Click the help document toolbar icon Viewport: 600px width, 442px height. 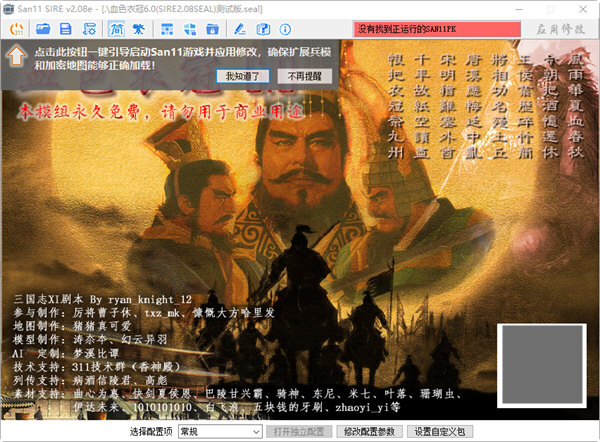[x=259, y=31]
